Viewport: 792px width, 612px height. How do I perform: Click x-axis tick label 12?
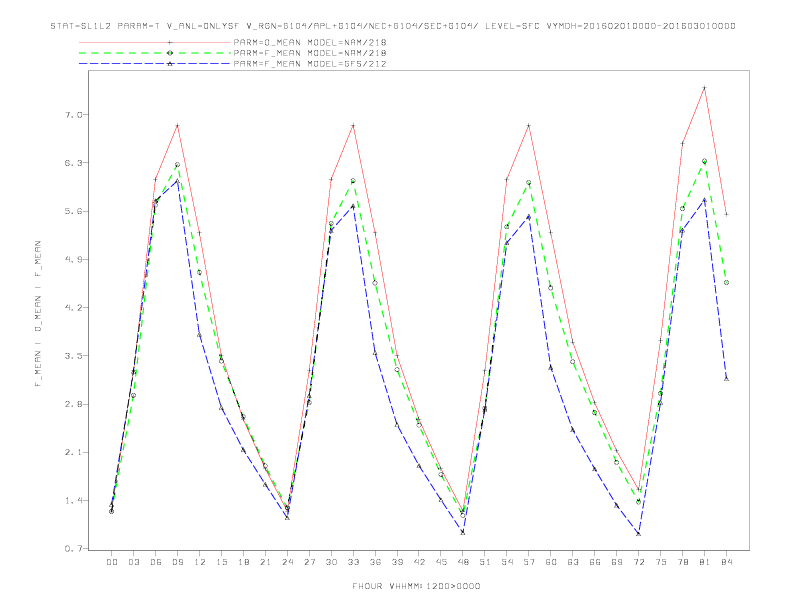[200, 562]
